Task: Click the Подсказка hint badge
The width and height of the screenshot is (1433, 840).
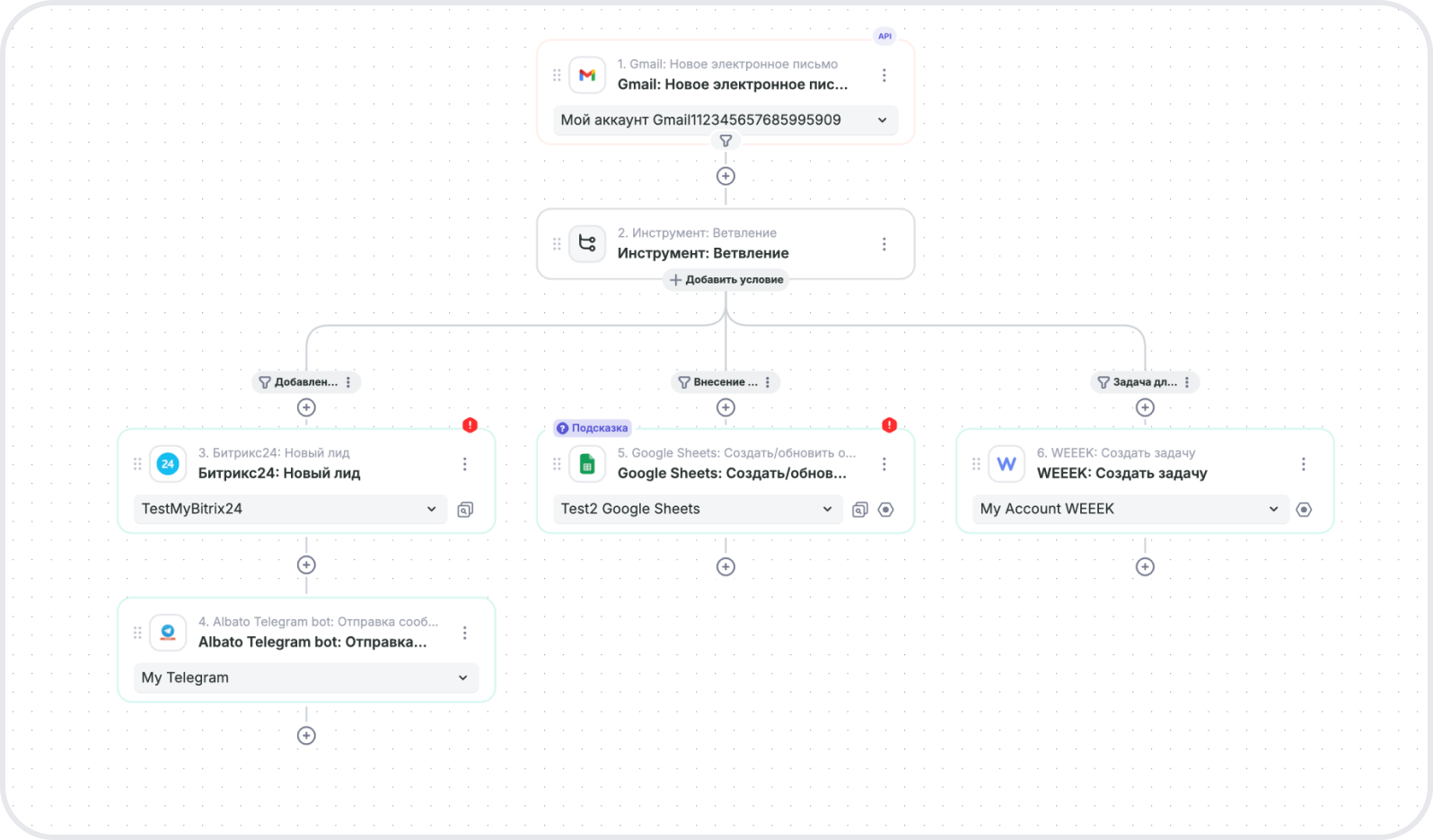Action: point(592,428)
